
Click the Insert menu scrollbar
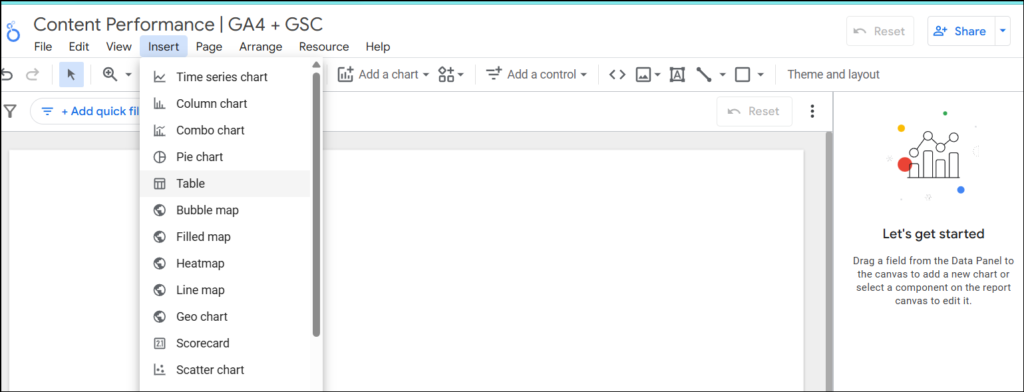click(316, 204)
